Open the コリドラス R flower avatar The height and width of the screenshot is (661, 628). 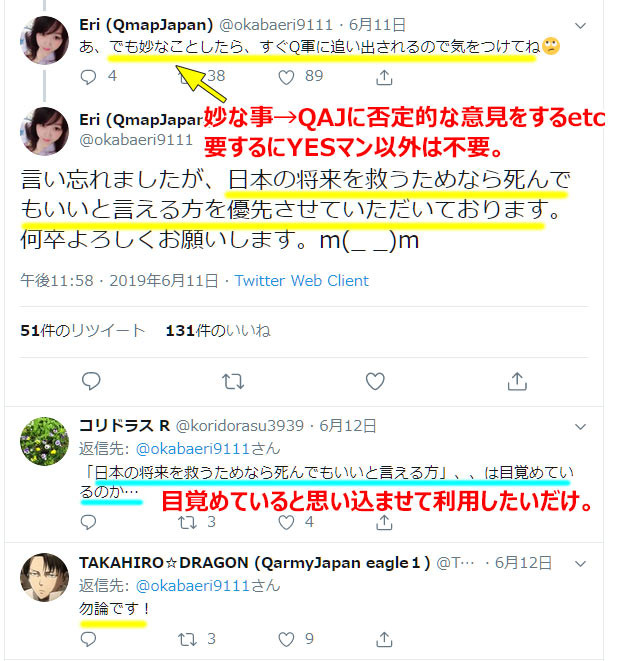tap(44, 441)
